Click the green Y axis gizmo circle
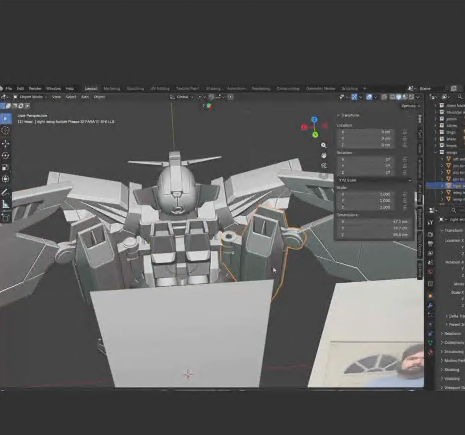 click(315, 134)
